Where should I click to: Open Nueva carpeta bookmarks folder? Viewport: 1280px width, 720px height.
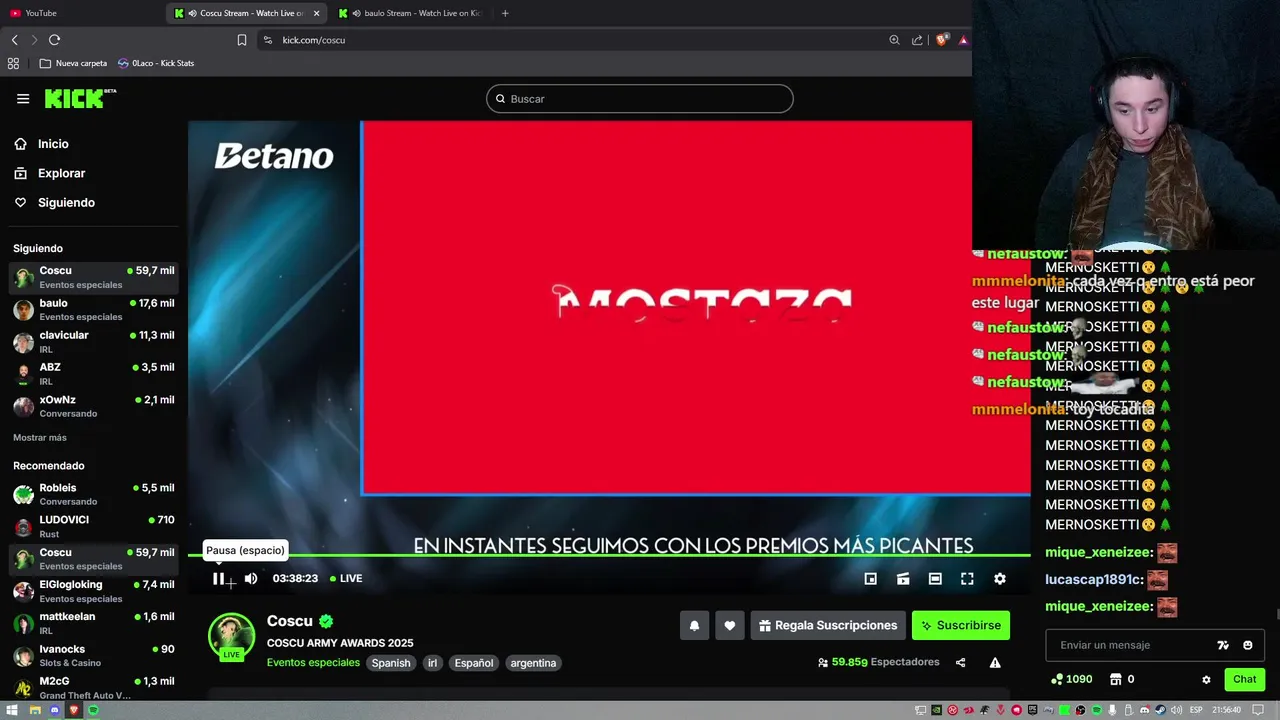[73, 63]
